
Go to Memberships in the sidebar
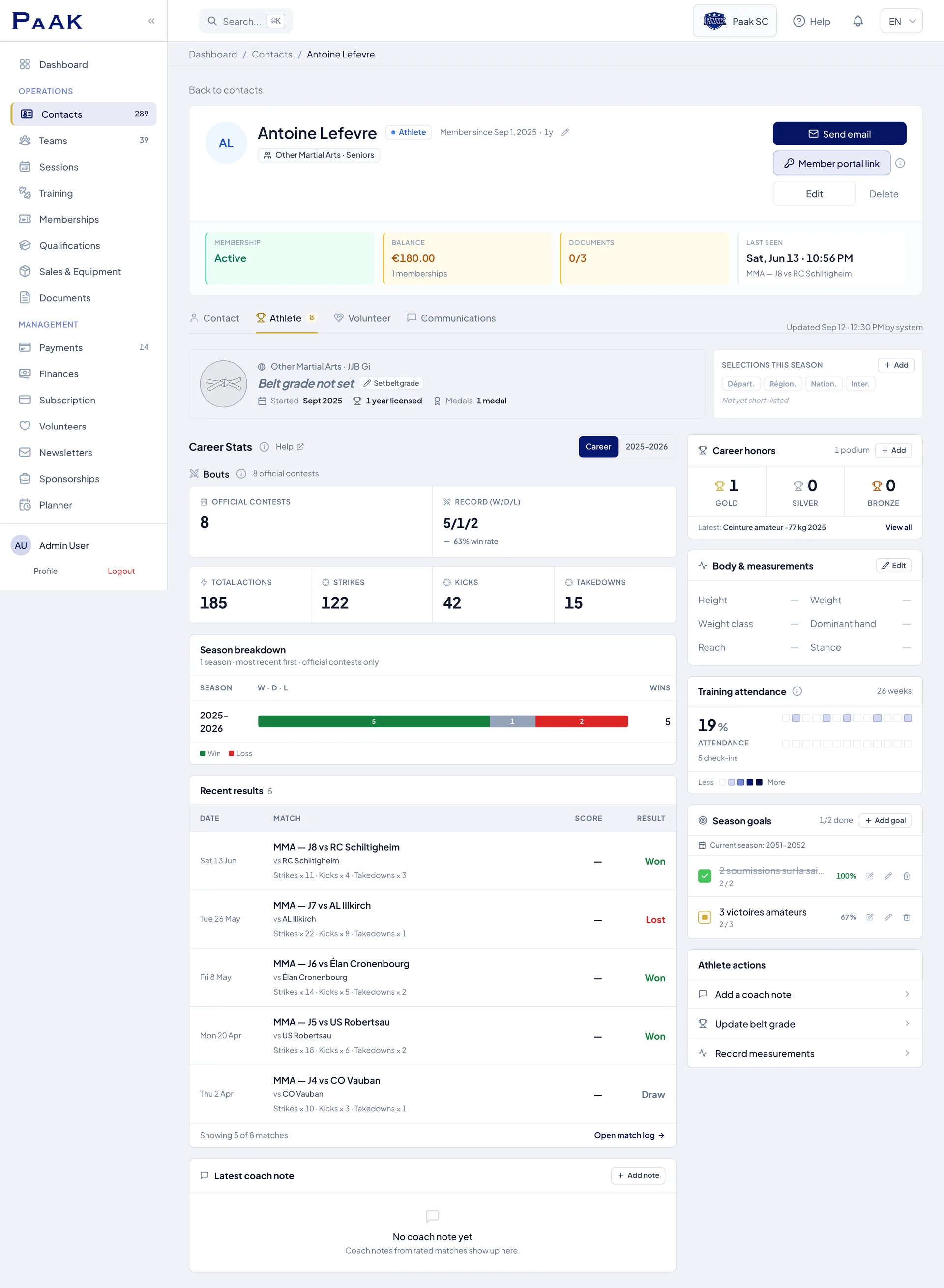(x=84, y=219)
